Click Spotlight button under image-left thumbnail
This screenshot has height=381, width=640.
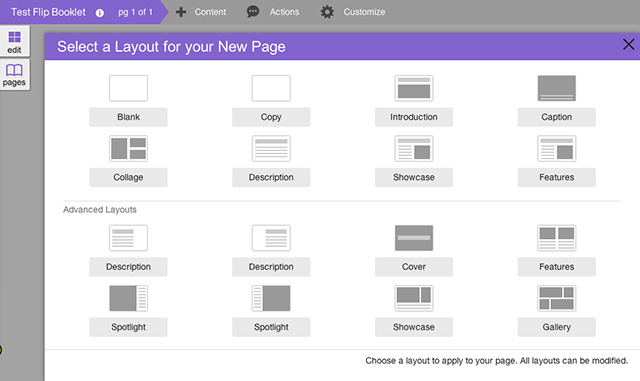pos(128,328)
